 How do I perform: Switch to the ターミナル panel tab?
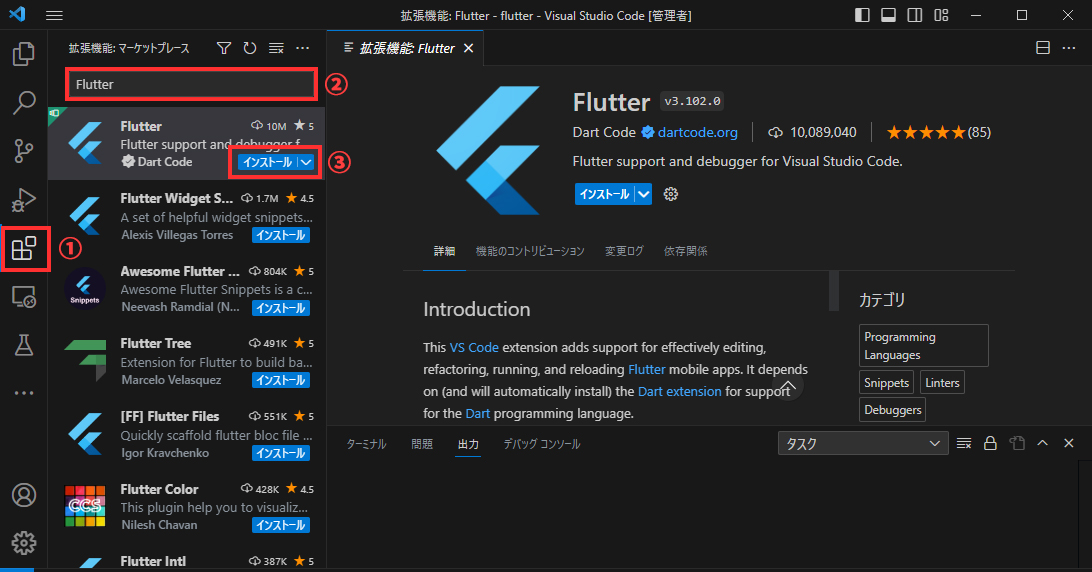(366, 444)
